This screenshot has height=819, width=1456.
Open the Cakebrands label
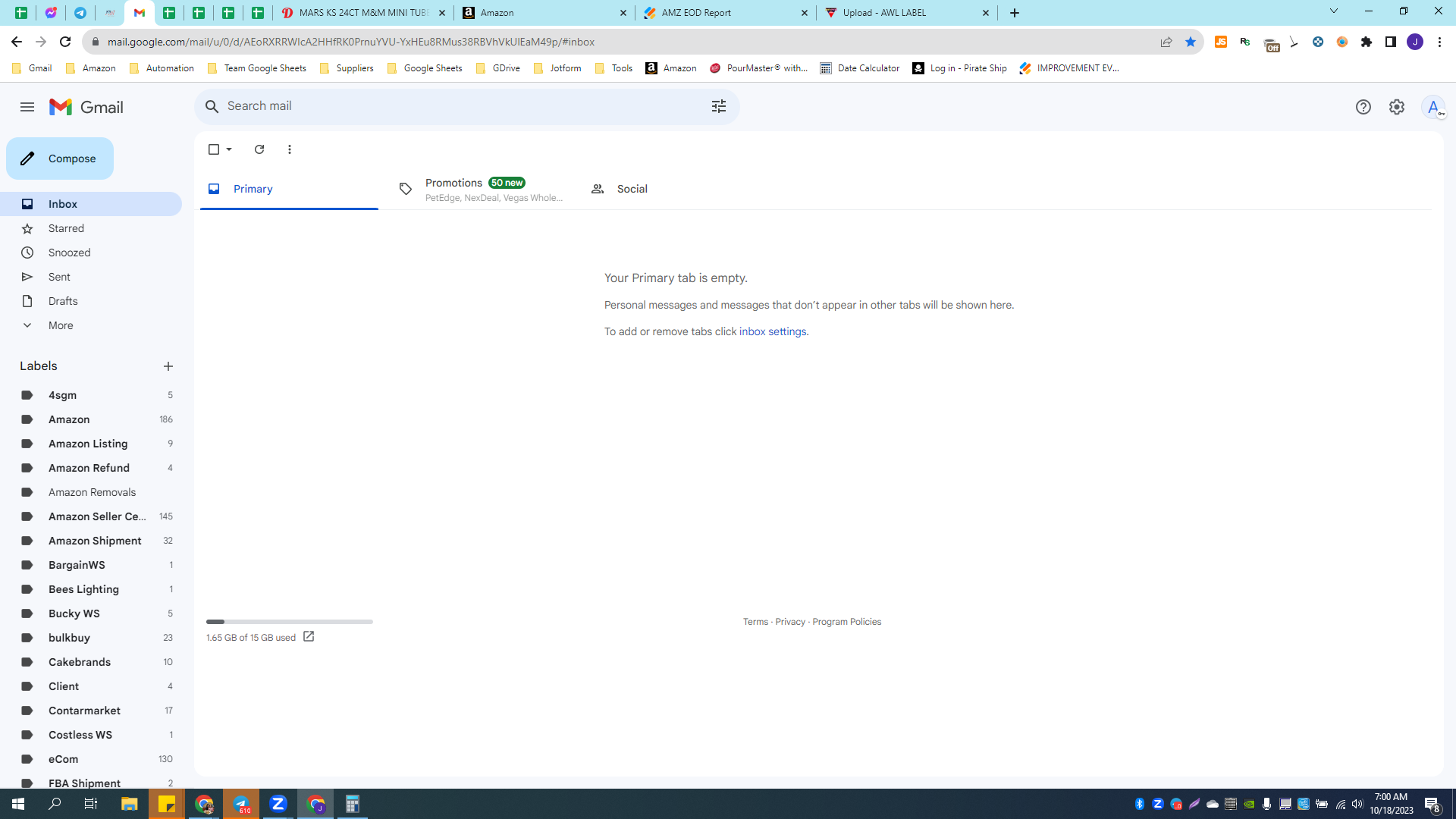coord(91,662)
